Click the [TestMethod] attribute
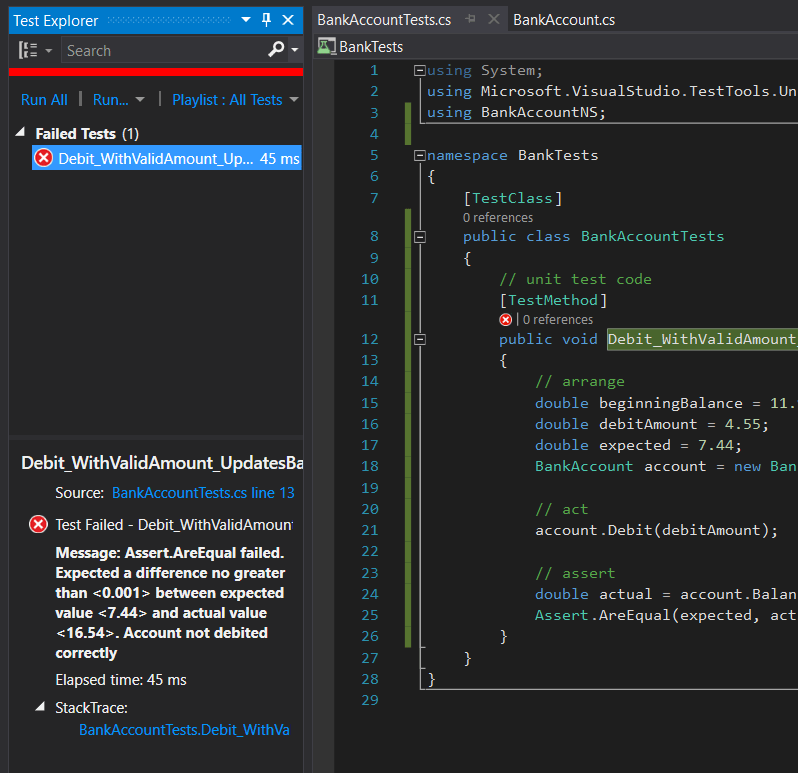Image resolution: width=798 pixels, height=773 pixels. click(553, 300)
